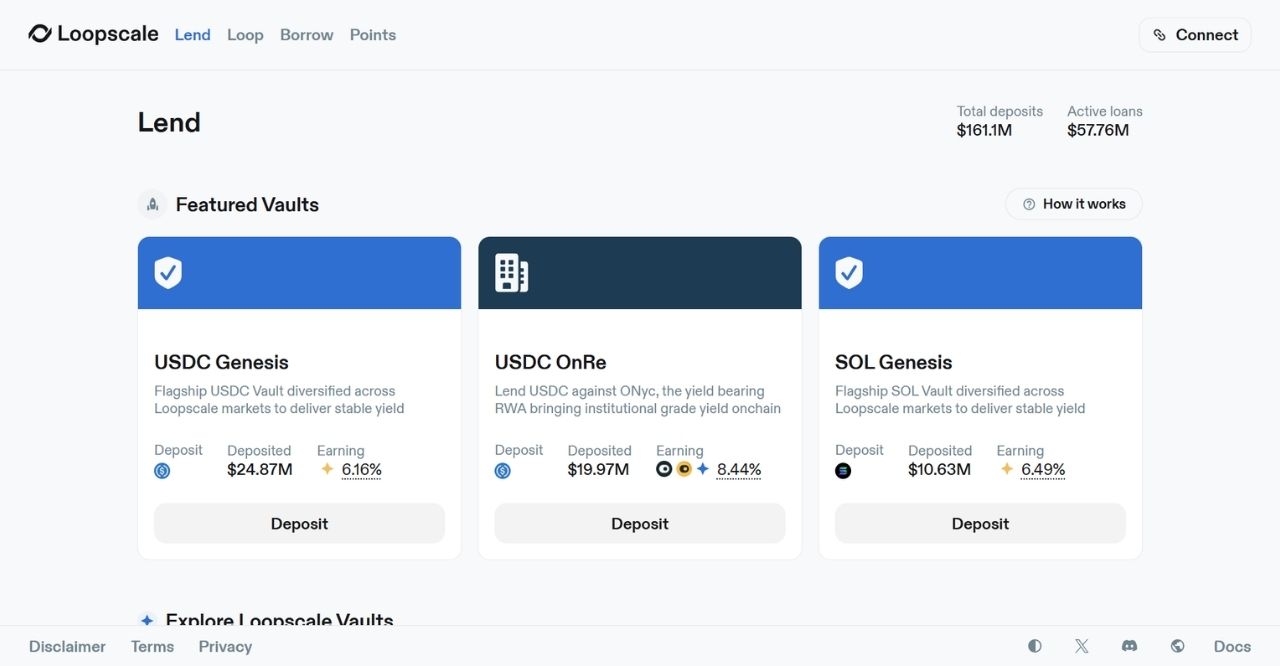Click the Loopscale logo

[93, 34]
